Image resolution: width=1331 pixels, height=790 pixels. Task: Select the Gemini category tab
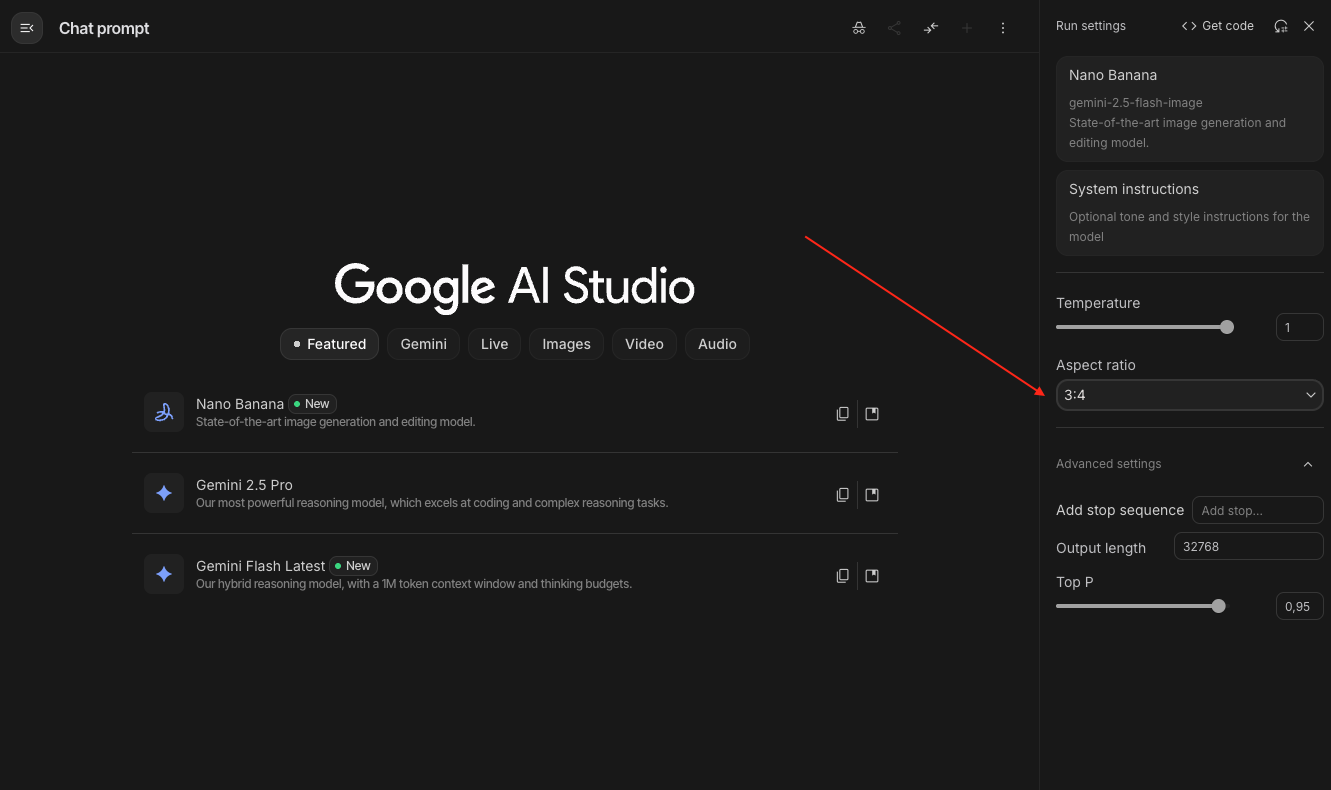click(423, 344)
